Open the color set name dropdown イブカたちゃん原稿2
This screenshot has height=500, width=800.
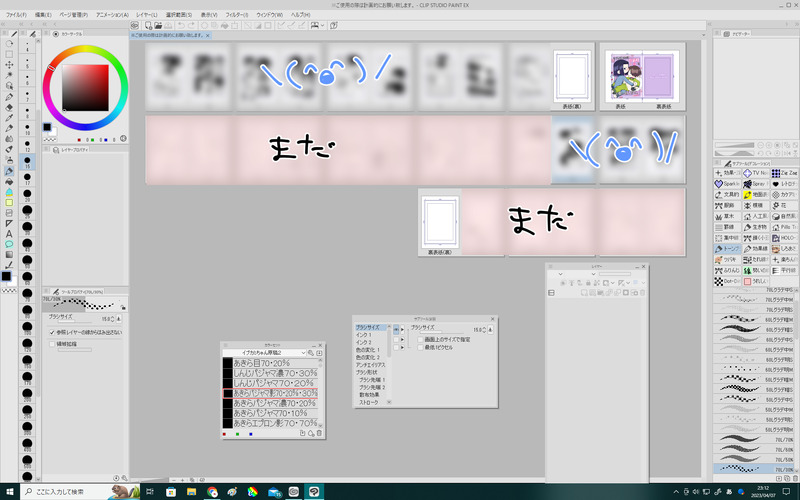(264, 353)
